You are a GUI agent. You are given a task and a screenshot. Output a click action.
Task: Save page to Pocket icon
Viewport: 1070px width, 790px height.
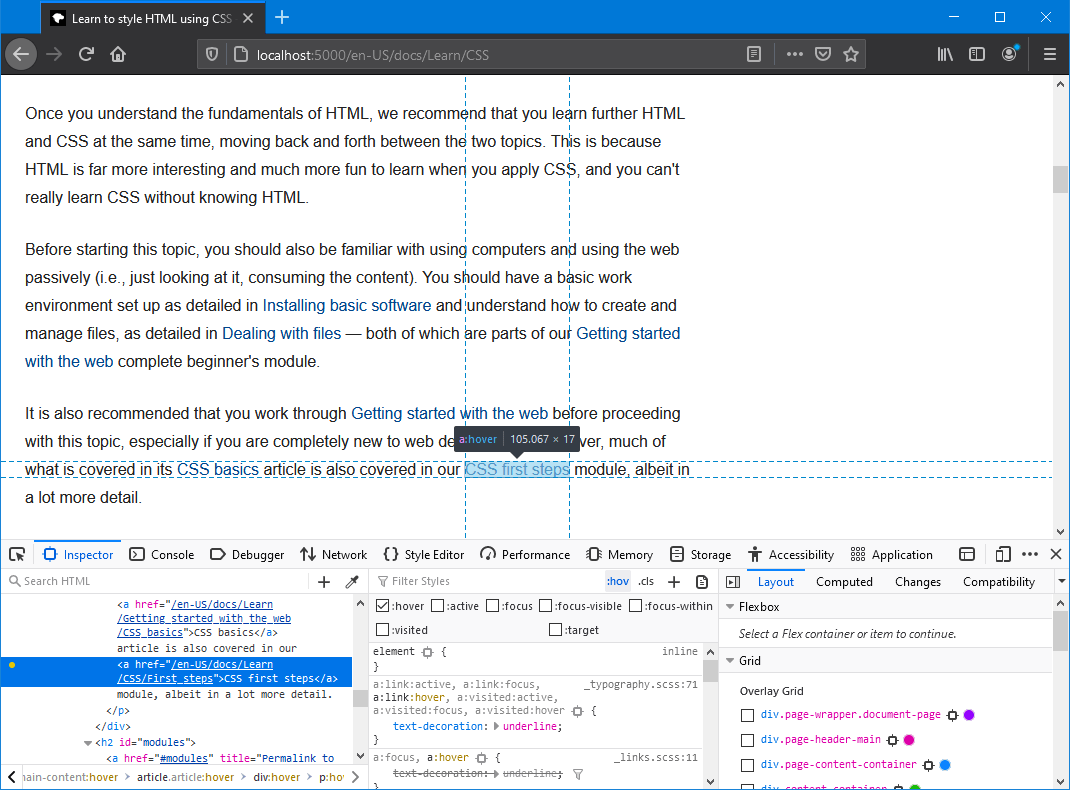[823, 55]
